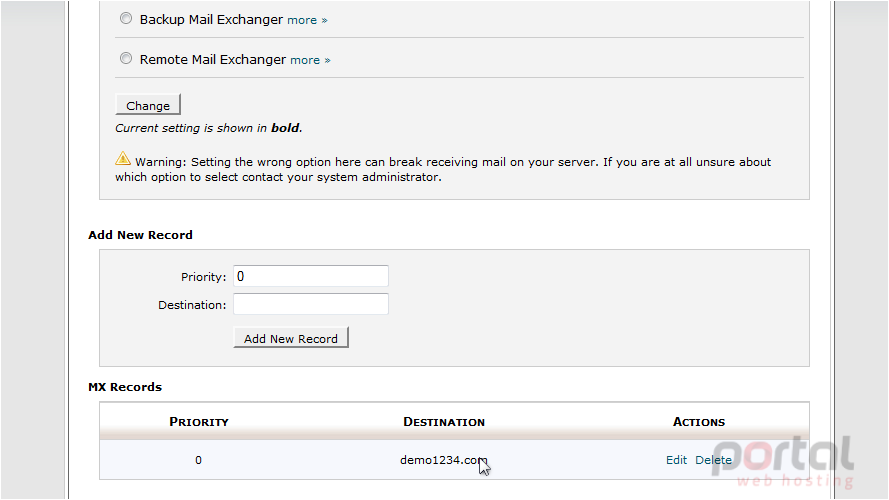The image size is (889, 500).
Task: Edit the demo1234.com MX record
Action: click(676, 460)
